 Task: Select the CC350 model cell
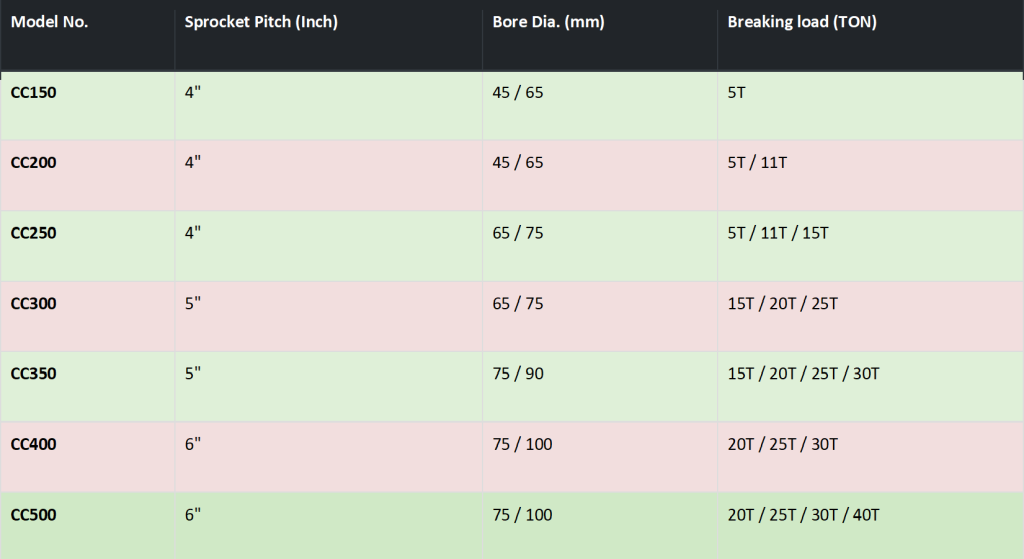coord(34,374)
